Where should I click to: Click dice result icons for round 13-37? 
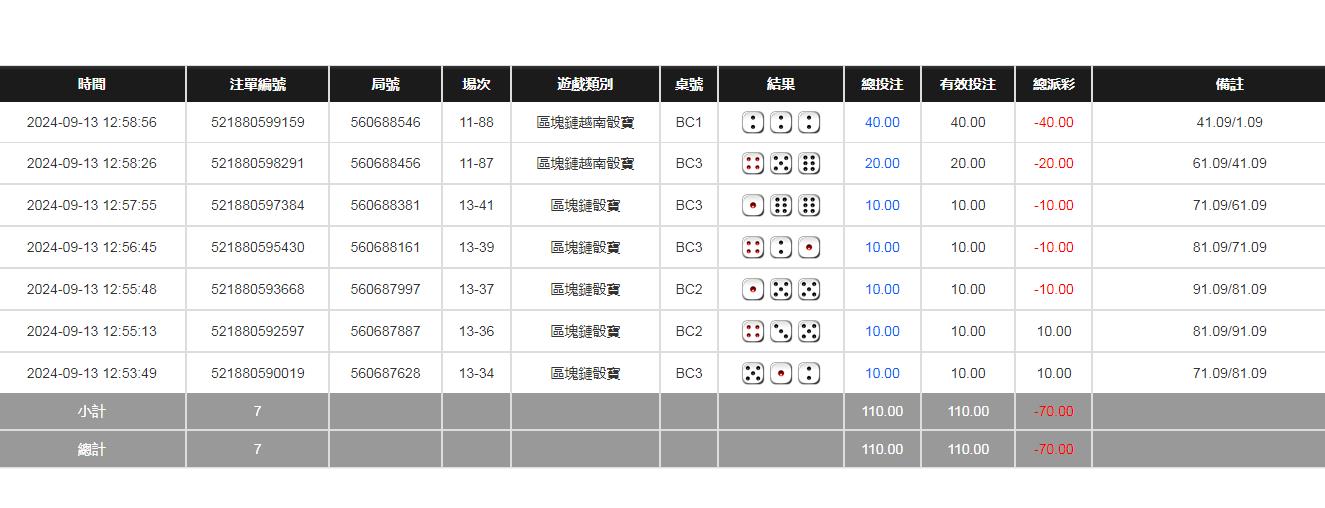coord(781,289)
